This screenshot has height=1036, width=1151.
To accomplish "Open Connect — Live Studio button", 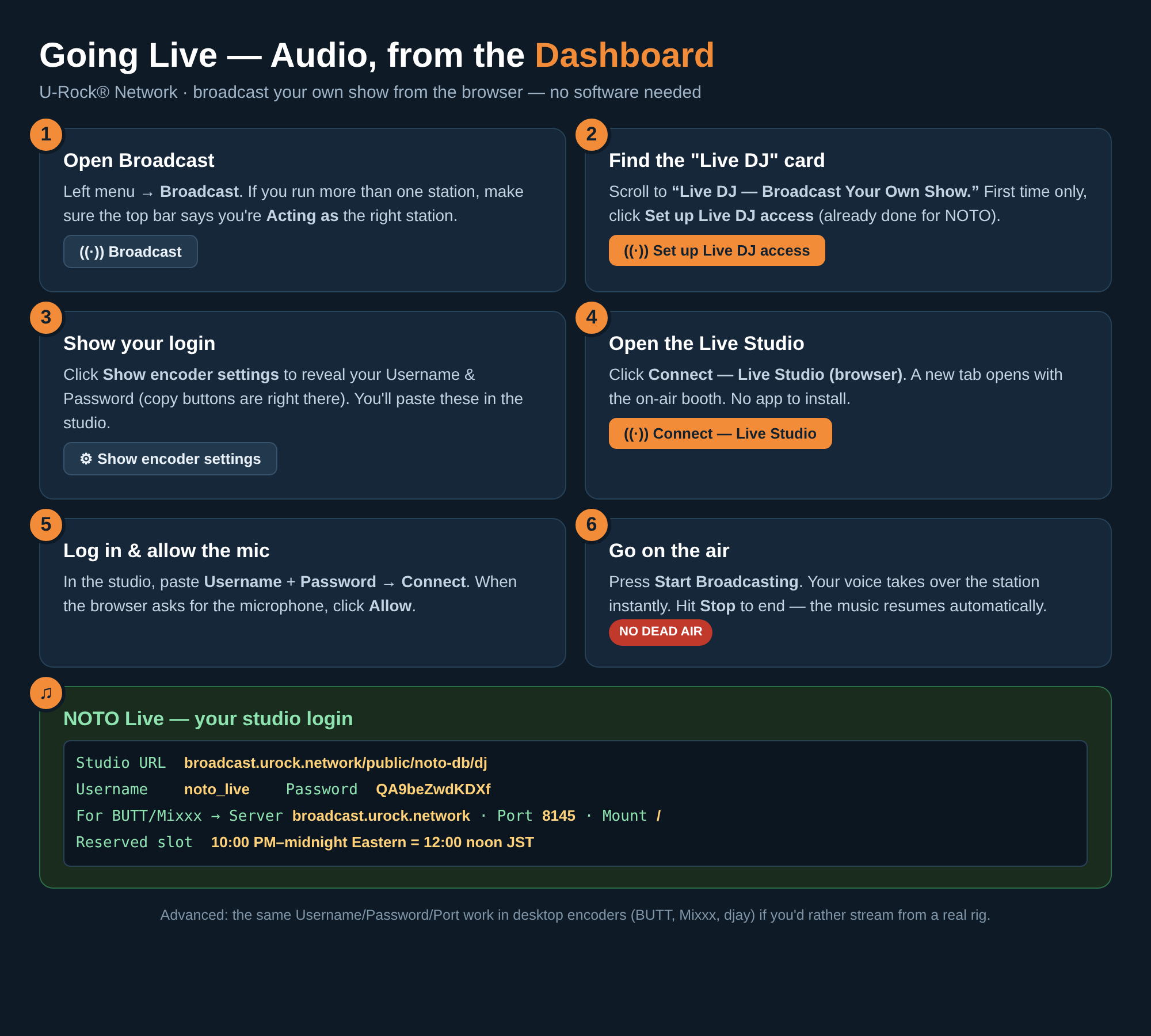I will tap(721, 433).
